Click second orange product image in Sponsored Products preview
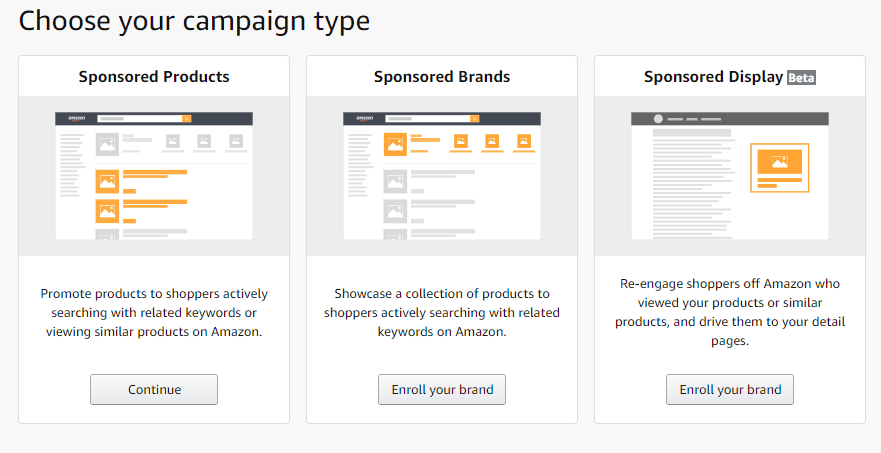881x453 pixels. point(107,211)
